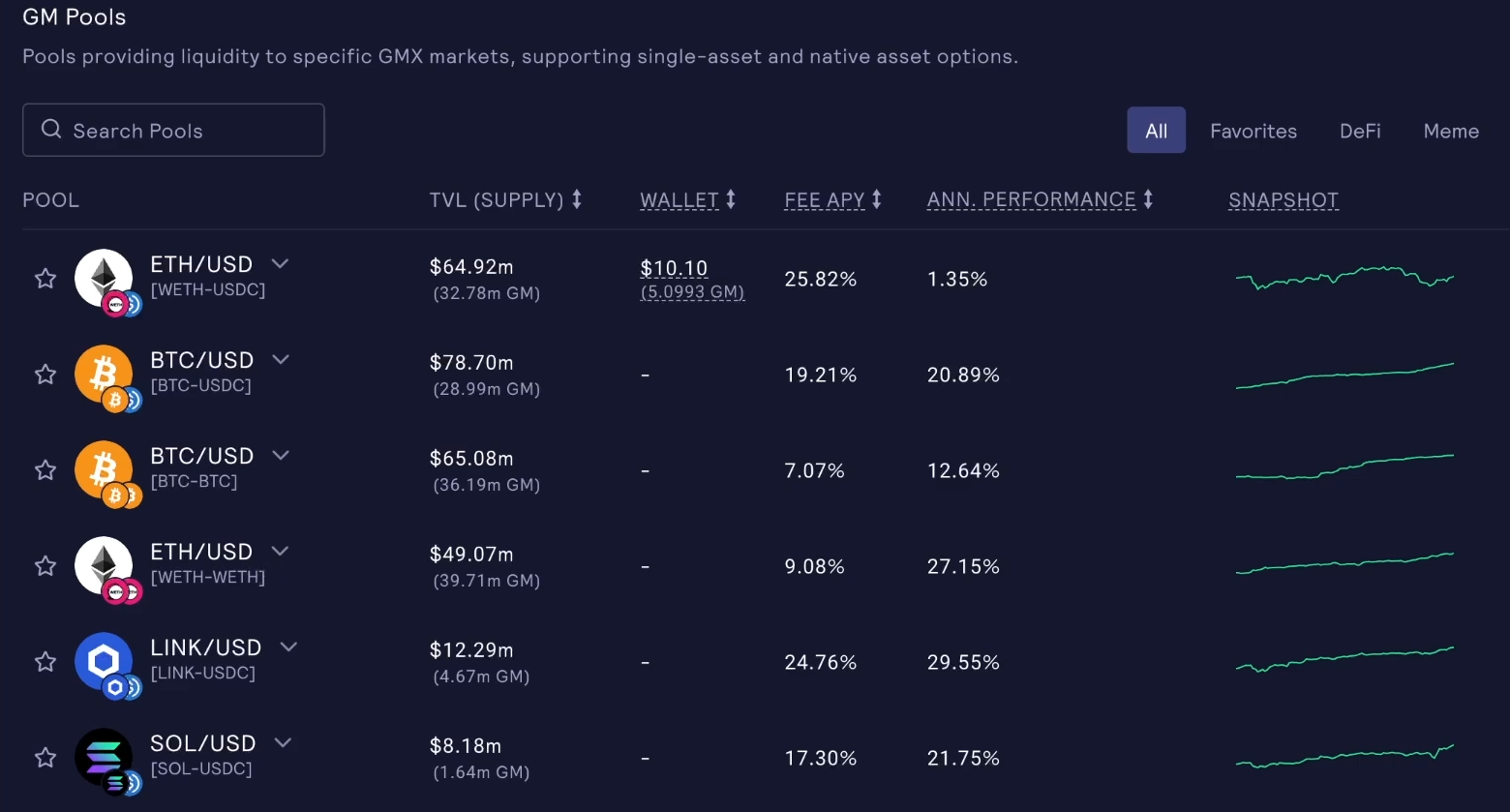Click the ETH/USD WETH-USDC pool token icon
Screen dimensions: 1510x812
(104, 279)
